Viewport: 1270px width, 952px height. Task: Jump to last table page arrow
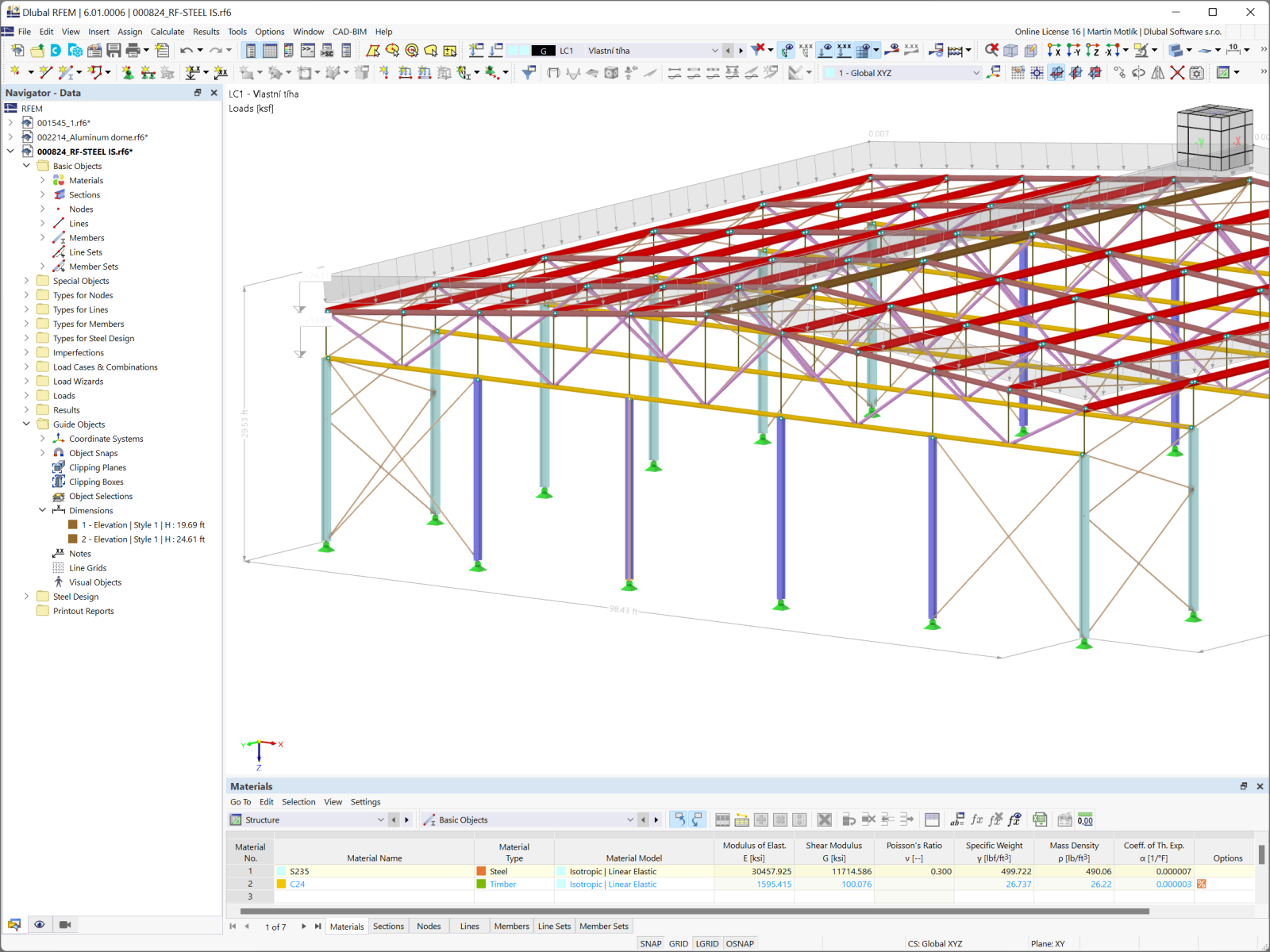click(x=317, y=926)
